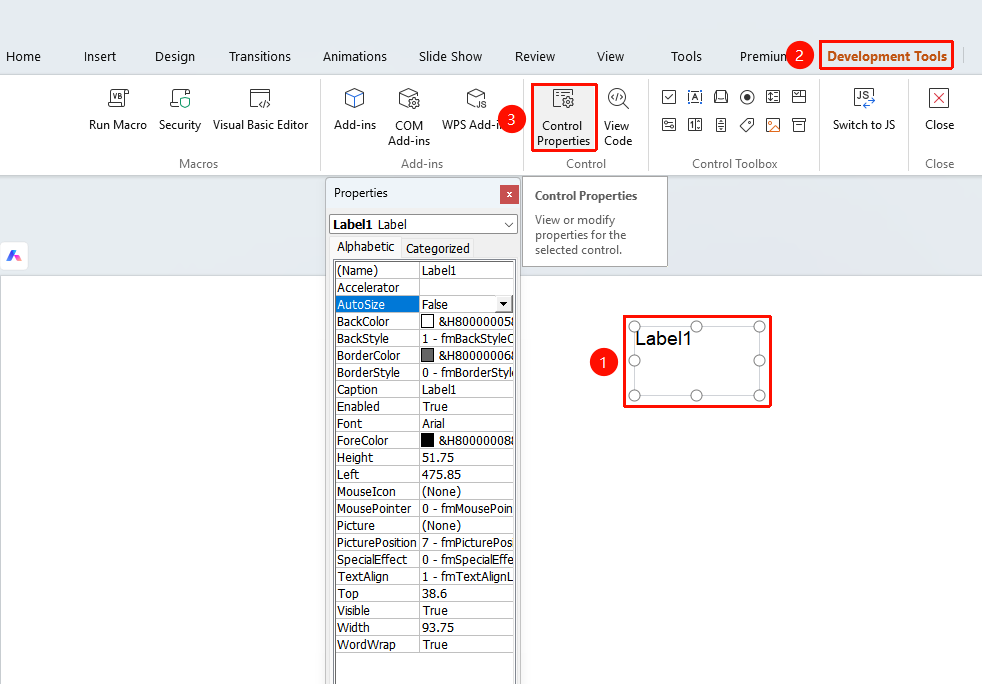The image size is (982, 684).
Task: Go to the Slide Show tab
Action: pyautogui.click(x=450, y=56)
